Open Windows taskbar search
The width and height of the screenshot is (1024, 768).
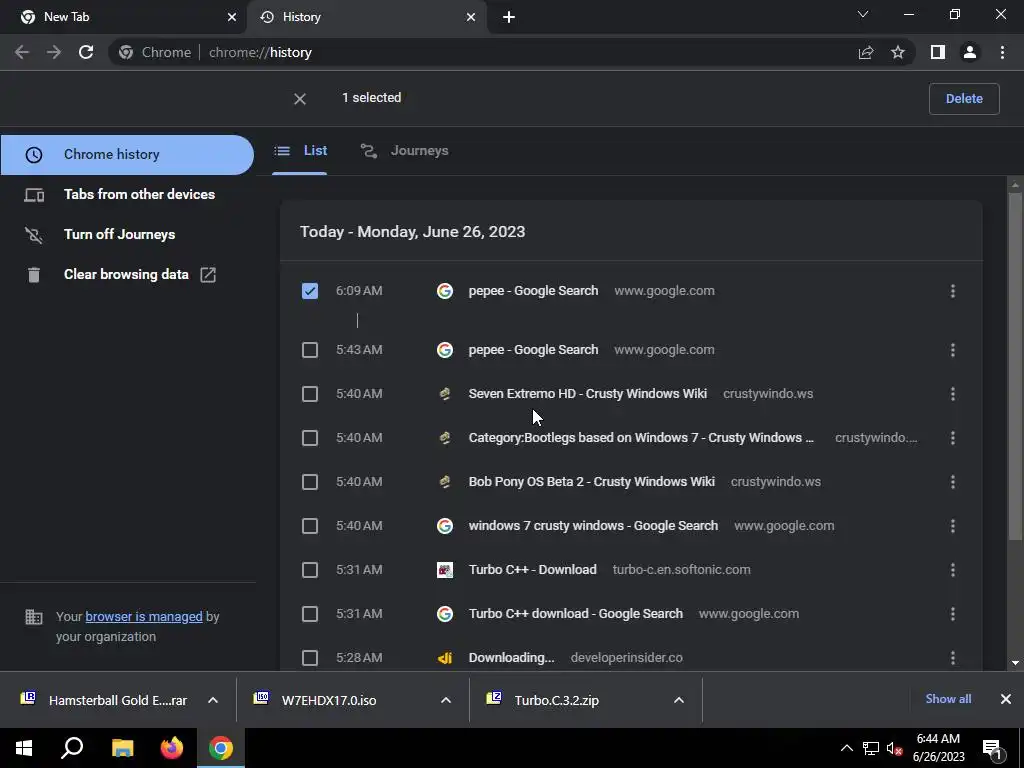tap(72, 748)
